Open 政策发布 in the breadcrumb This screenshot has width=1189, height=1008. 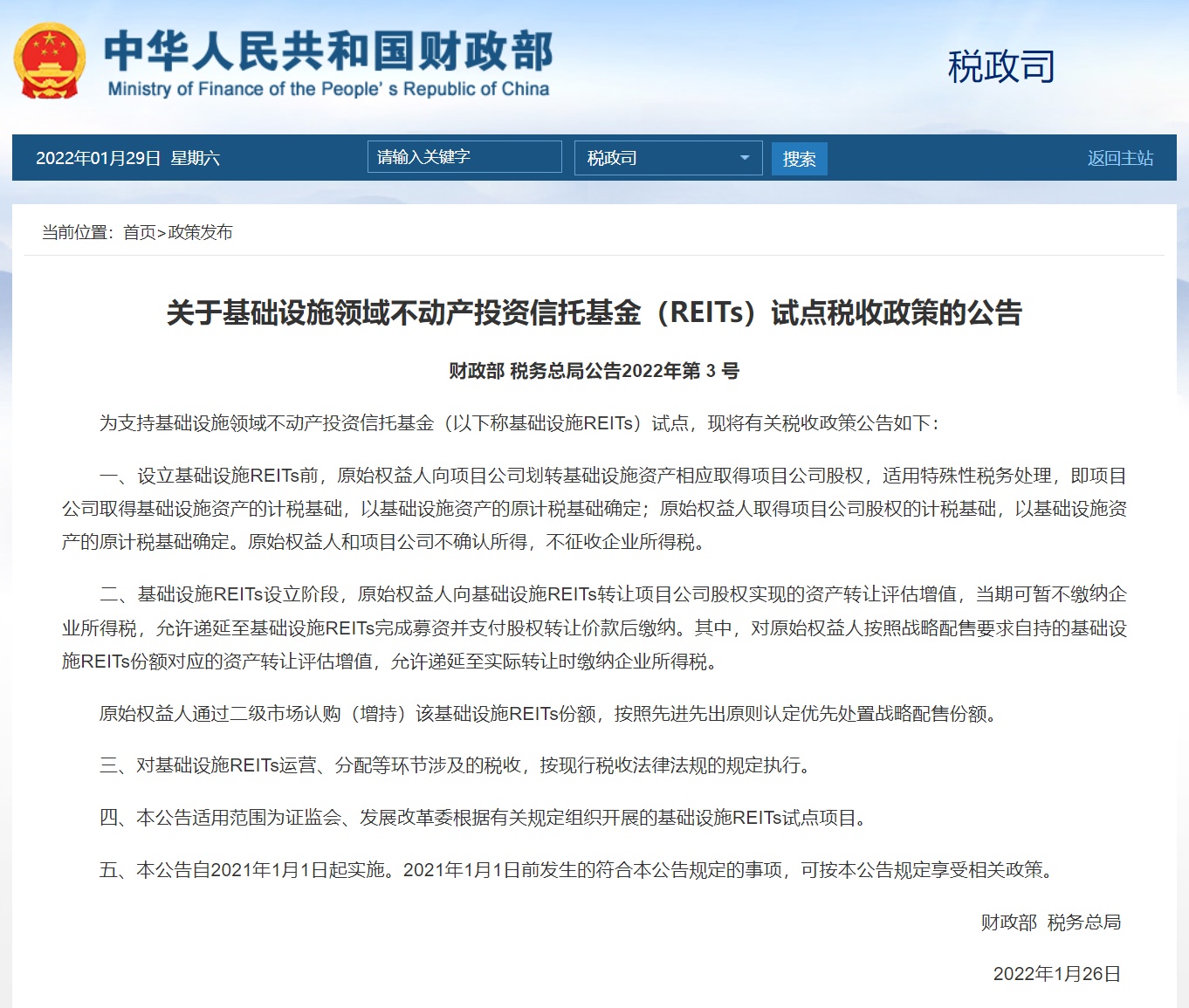click(200, 232)
